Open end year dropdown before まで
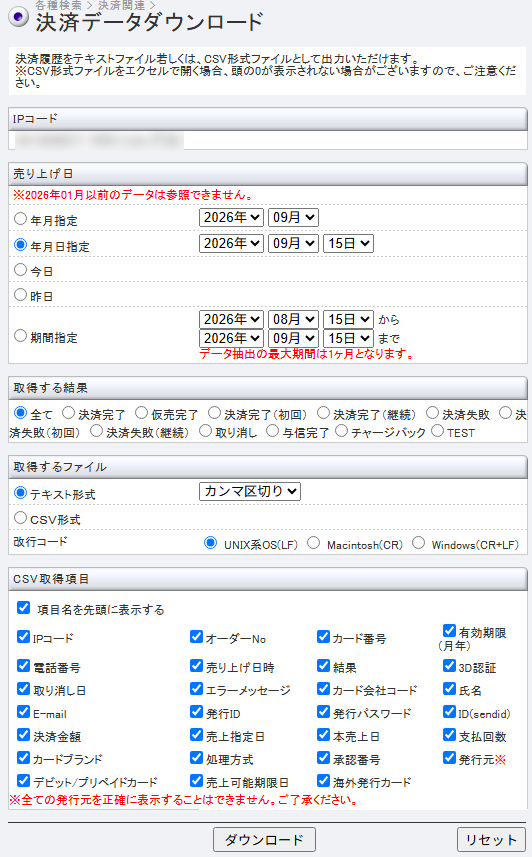 [231, 338]
